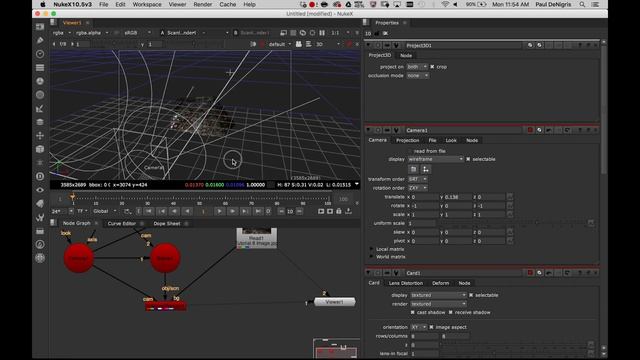Viewport: 640px width, 360px height.
Task: Click the red color swatch of Card1 panel
Action: click(x=530, y=273)
